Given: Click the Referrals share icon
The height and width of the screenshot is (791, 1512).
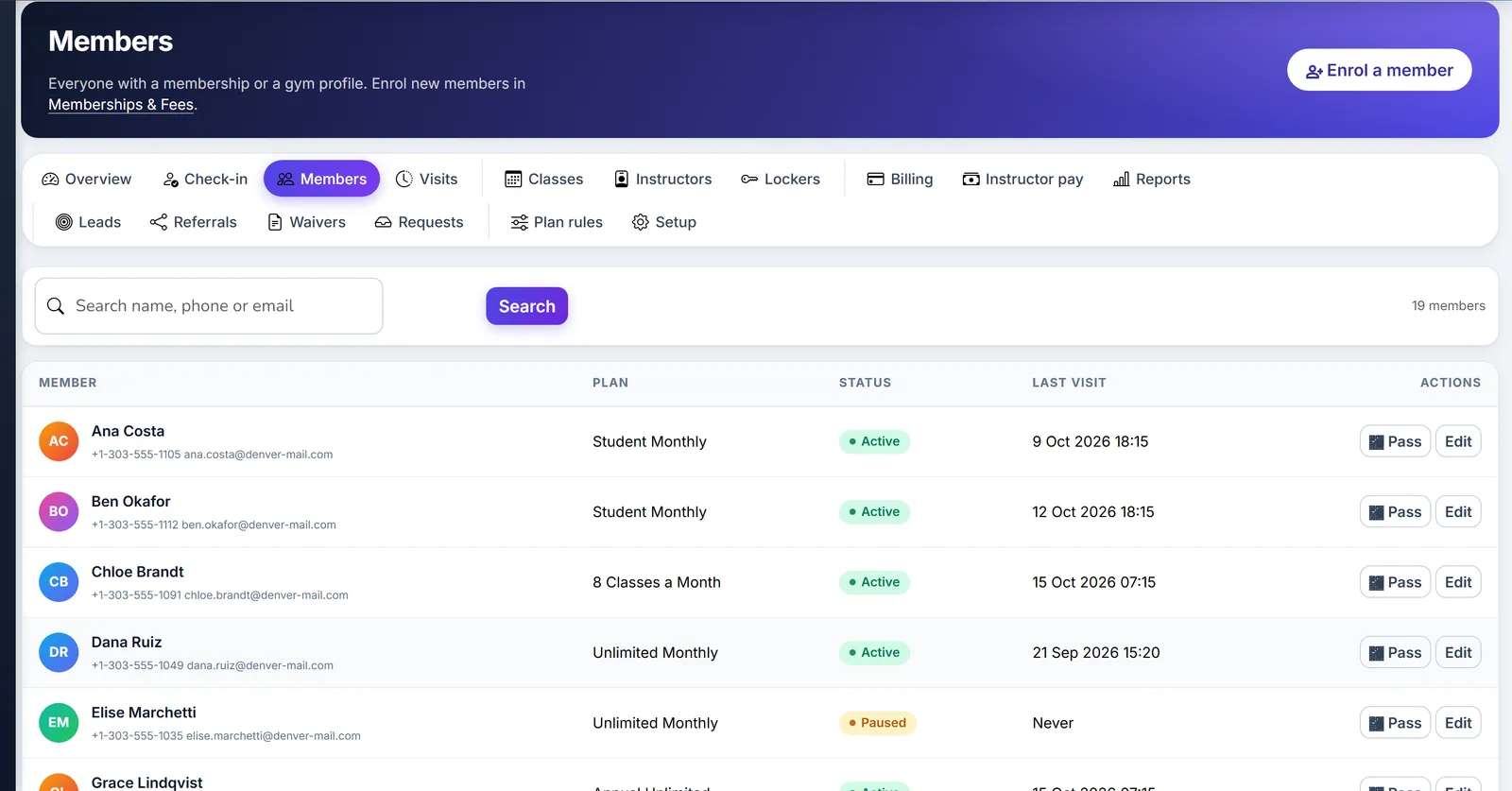Looking at the screenshot, I should tap(159, 222).
